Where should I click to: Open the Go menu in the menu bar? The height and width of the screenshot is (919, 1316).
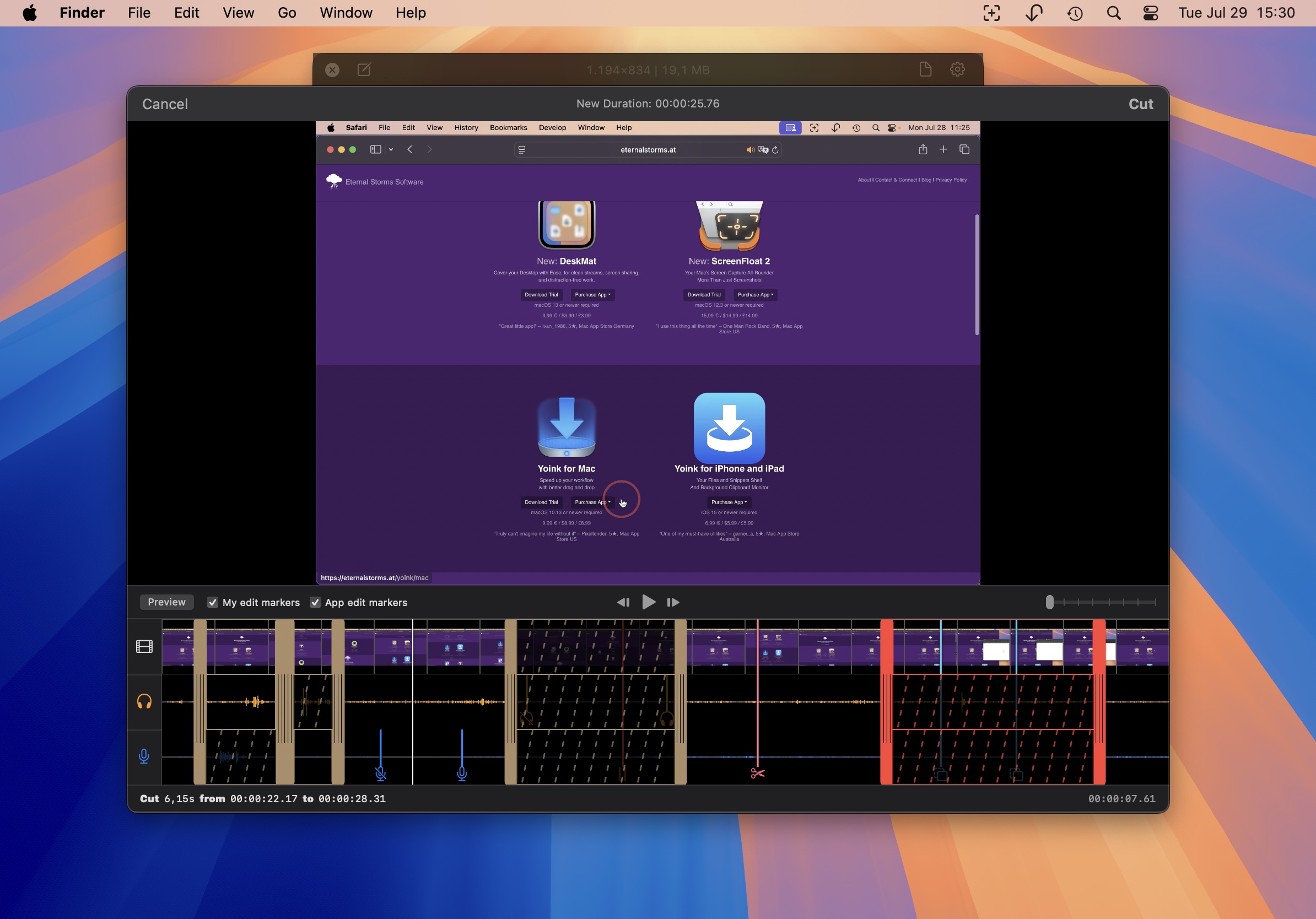tap(287, 13)
